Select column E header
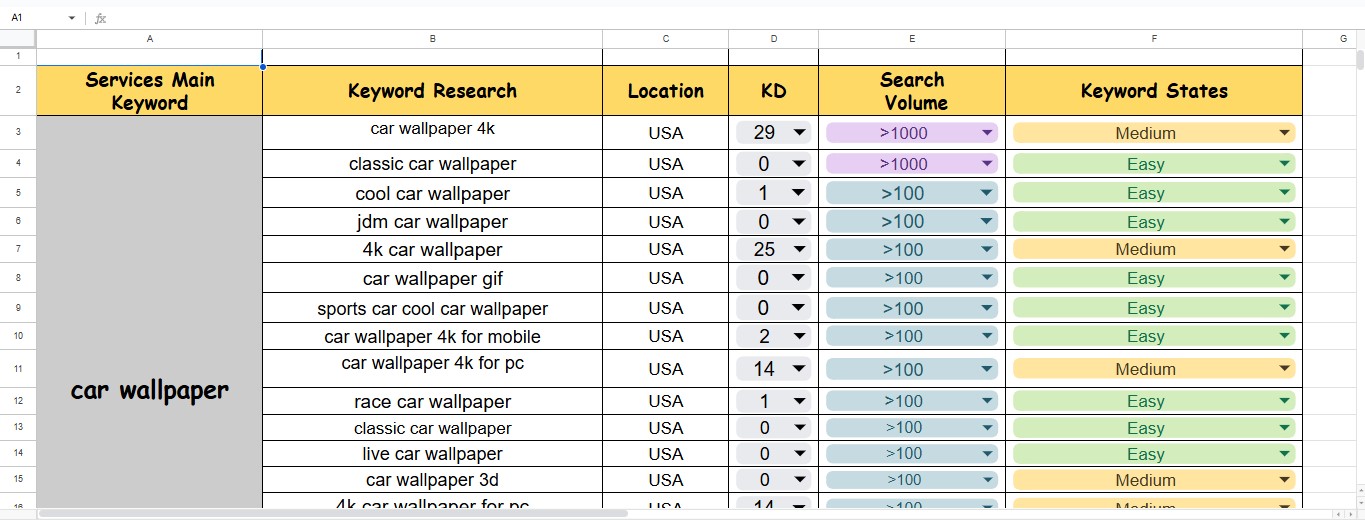This screenshot has width=1365, height=520. click(x=911, y=38)
